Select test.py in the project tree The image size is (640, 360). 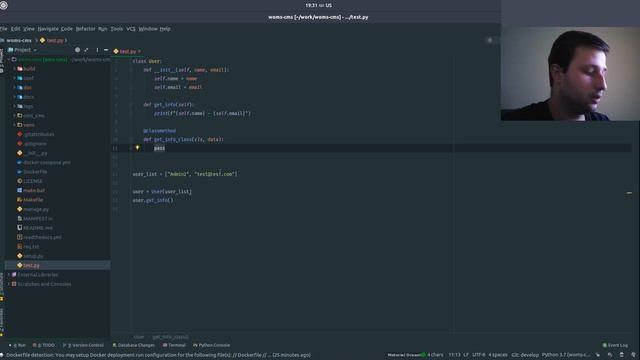point(31,266)
